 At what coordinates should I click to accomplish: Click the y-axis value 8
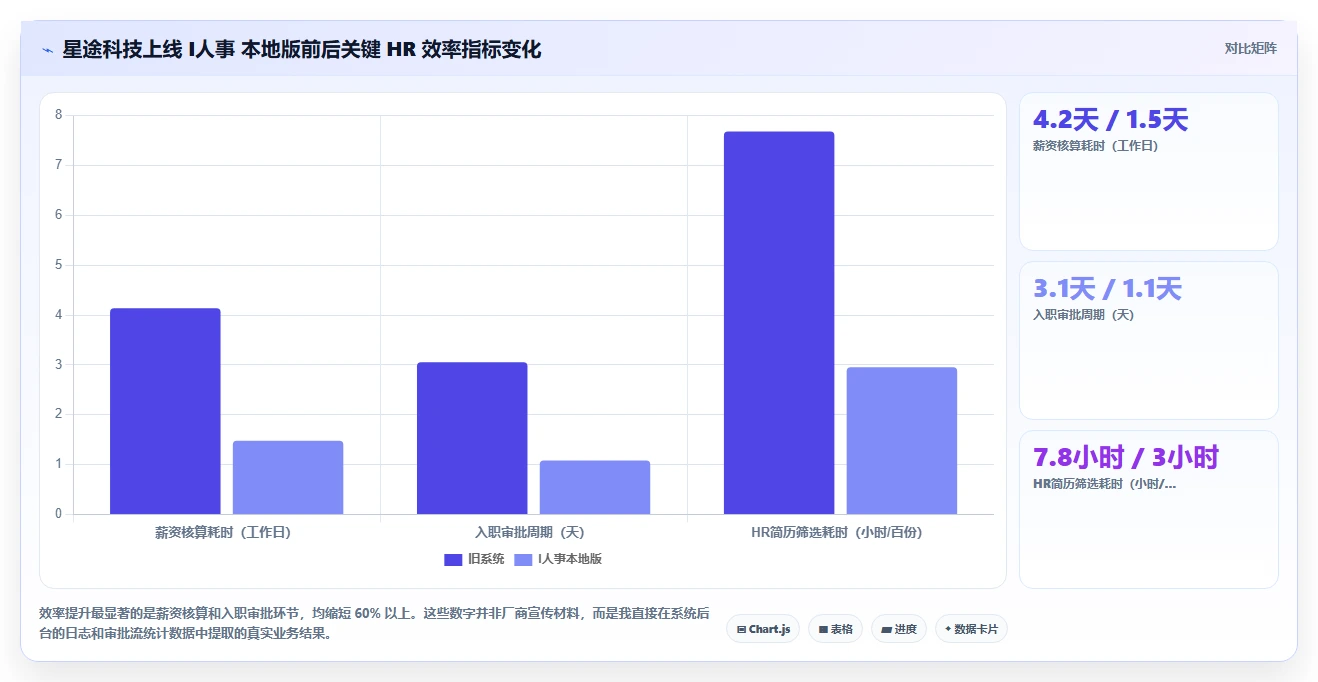point(58,115)
